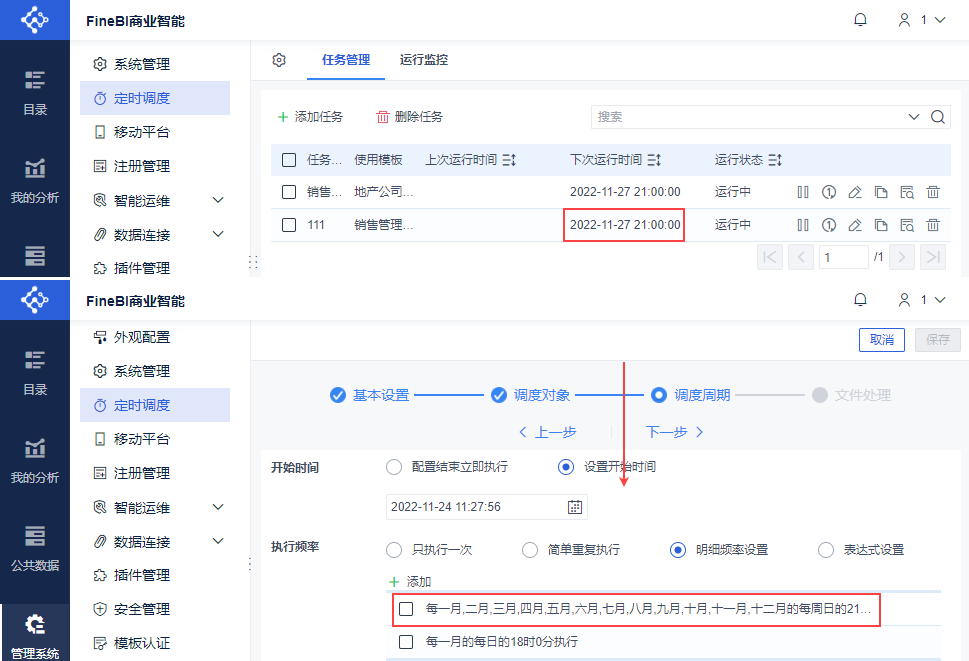Open 公共数据 in the left navigation bar

pyautogui.click(x=35, y=547)
